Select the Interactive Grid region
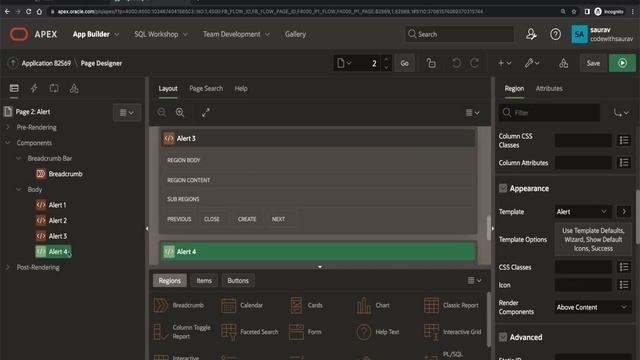 [453, 332]
